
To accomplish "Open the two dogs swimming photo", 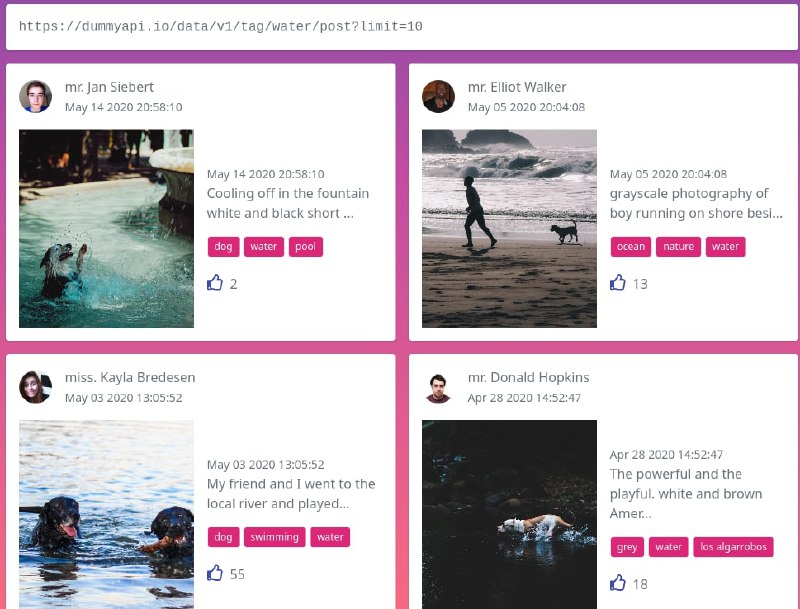I will coord(106,514).
